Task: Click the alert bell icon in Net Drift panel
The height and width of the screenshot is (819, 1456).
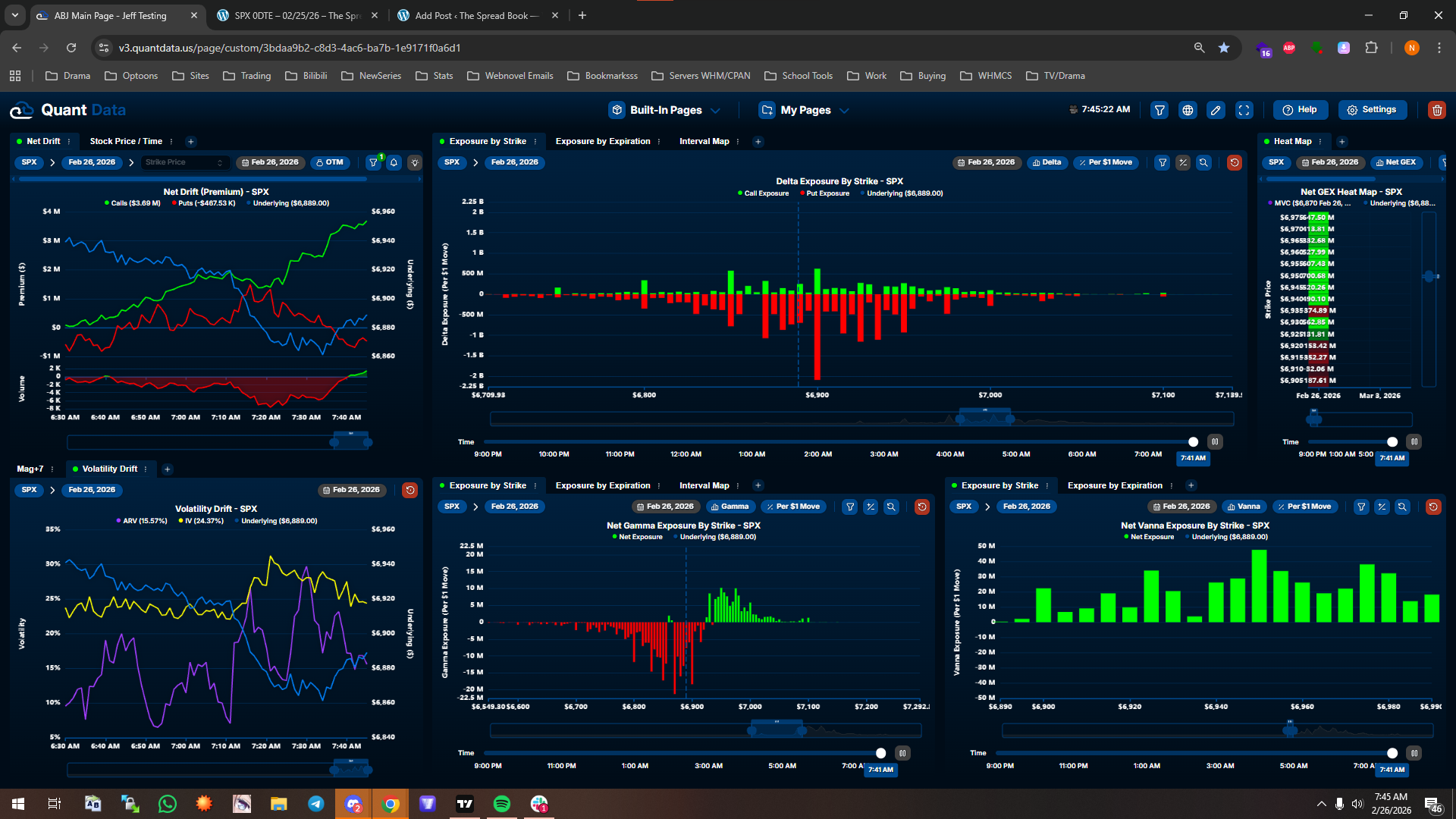Action: click(x=394, y=162)
